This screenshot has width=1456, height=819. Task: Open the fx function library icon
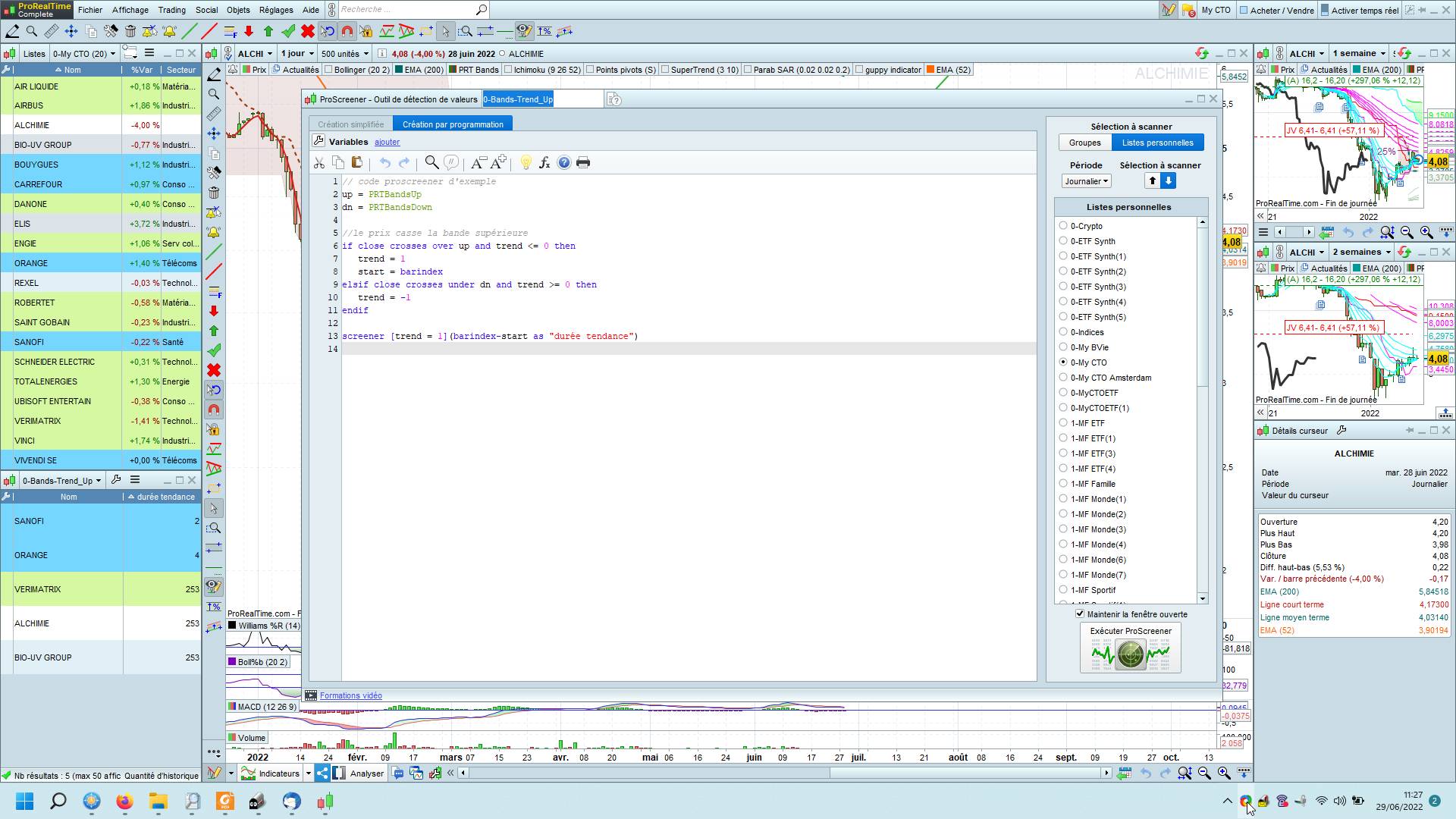(x=544, y=162)
